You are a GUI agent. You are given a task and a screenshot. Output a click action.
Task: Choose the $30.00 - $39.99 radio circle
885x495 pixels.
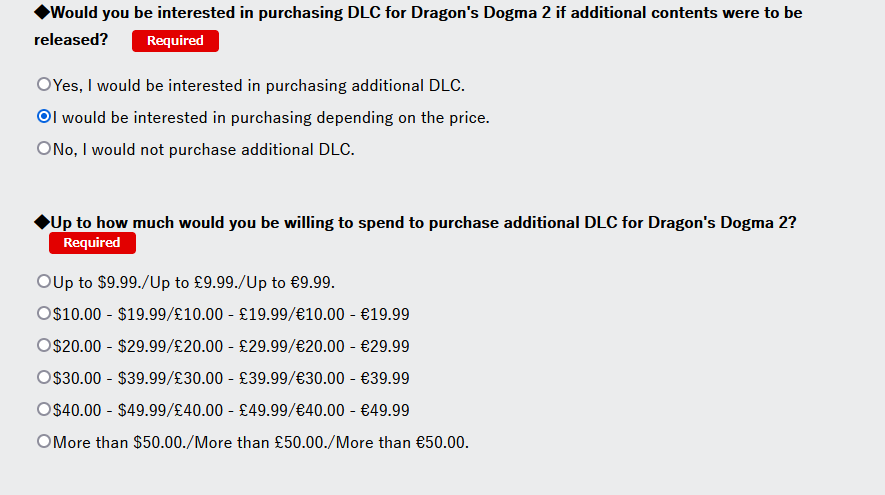coord(43,377)
